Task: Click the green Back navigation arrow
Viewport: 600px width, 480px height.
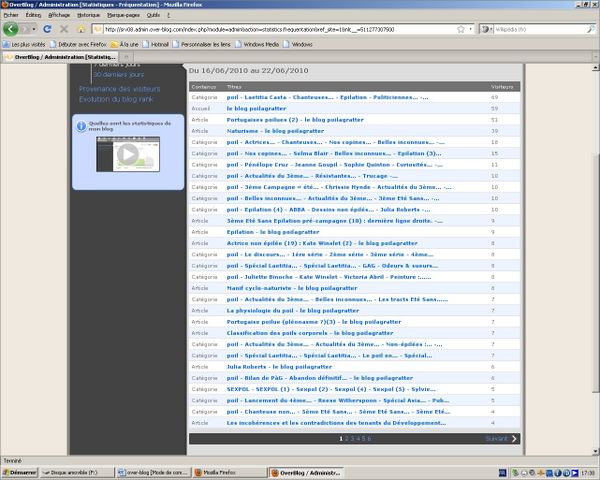Action: pos(10,29)
